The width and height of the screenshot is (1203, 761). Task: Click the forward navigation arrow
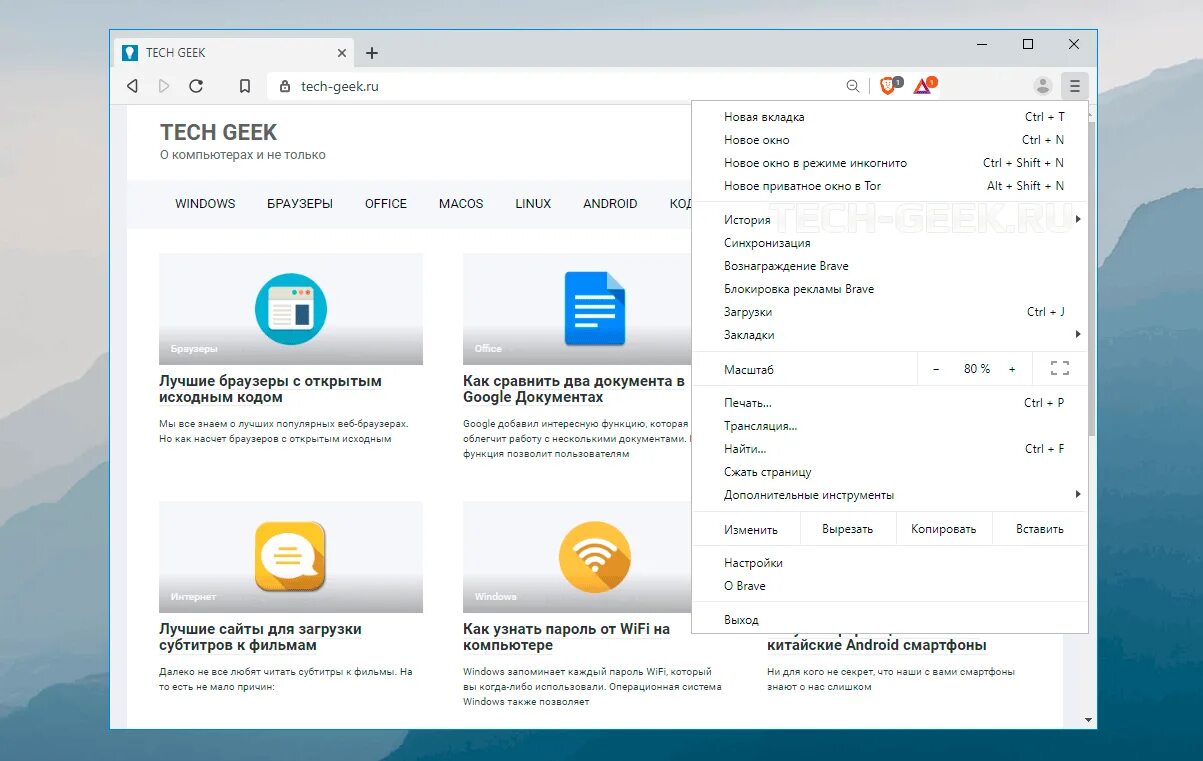[x=164, y=86]
